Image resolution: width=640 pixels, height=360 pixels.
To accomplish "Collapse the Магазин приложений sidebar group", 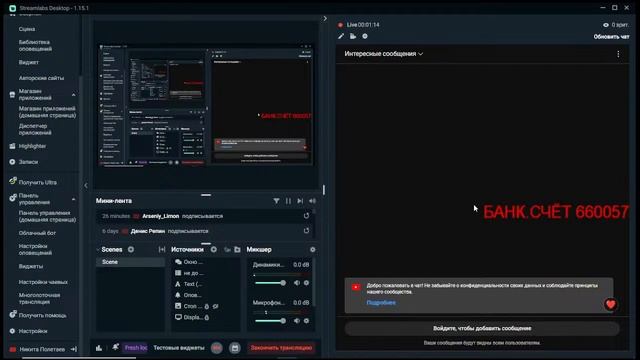I will 73,95.
